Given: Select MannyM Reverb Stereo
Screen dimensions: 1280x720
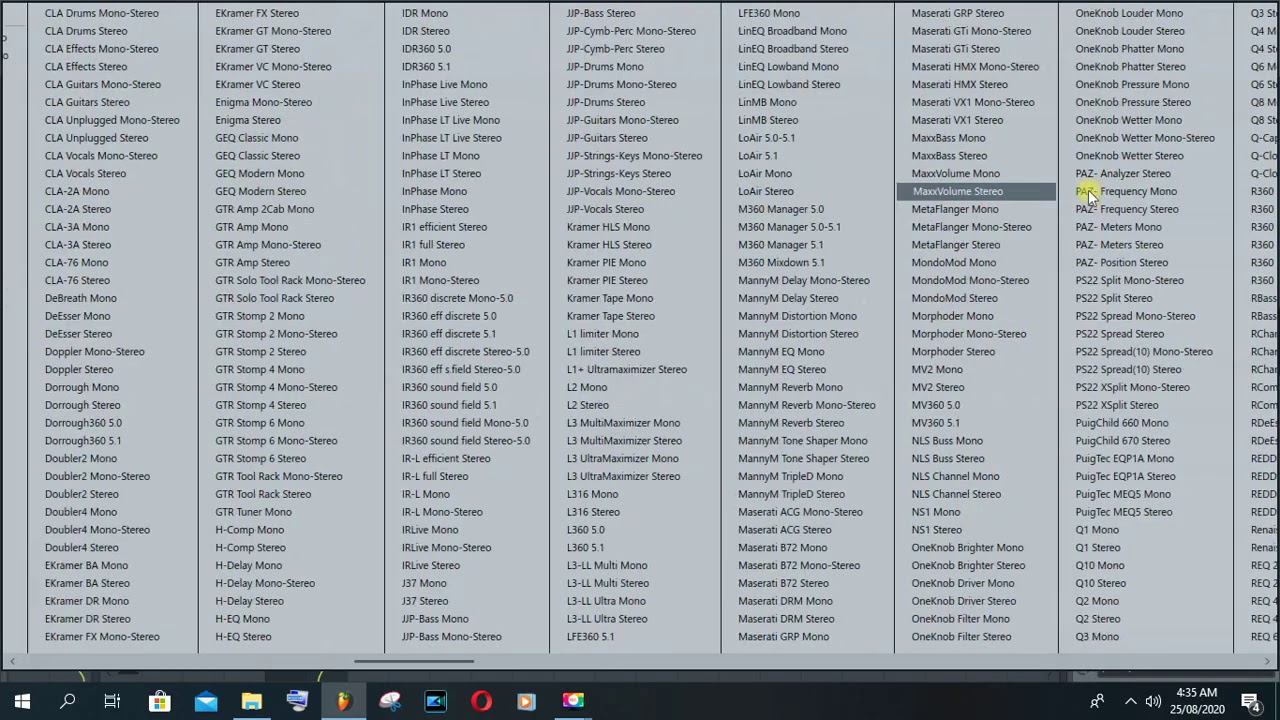Looking at the screenshot, I should pos(791,423).
